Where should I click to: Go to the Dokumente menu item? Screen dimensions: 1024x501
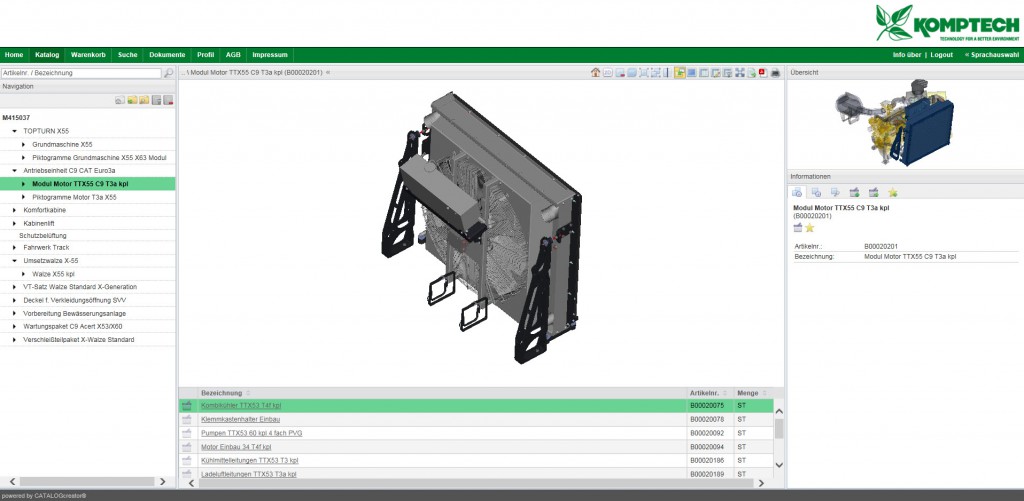(x=167, y=54)
